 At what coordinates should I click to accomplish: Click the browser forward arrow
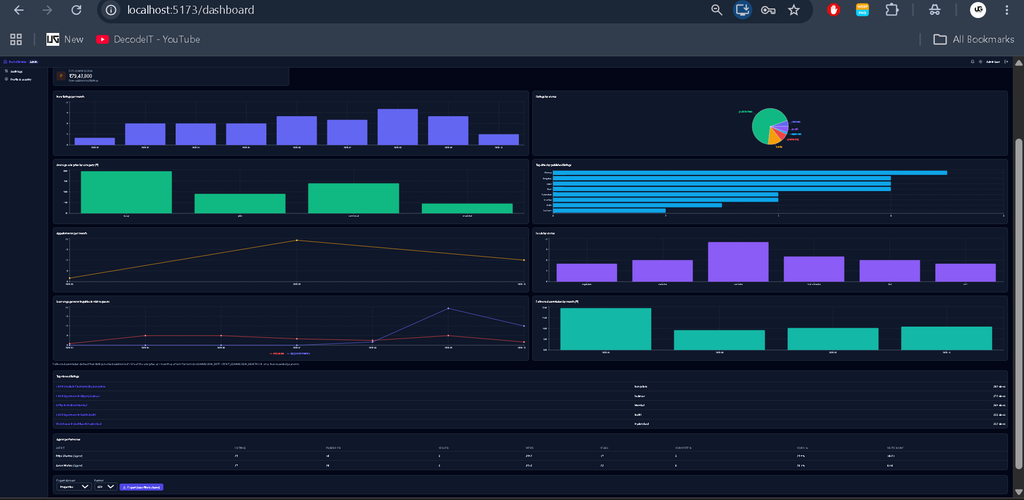47,10
